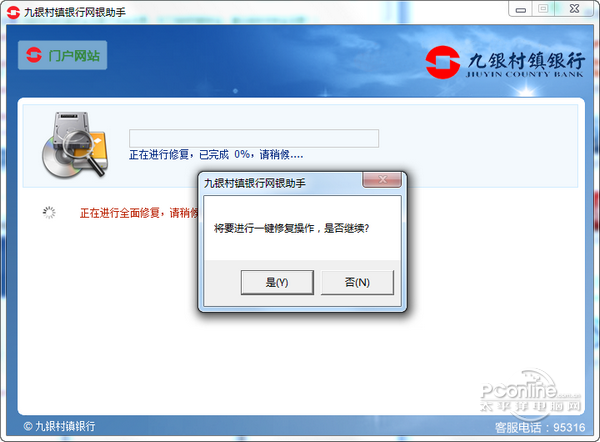600x442 pixels.
Task: Click the customer service phone 95316
Action: tap(540, 427)
